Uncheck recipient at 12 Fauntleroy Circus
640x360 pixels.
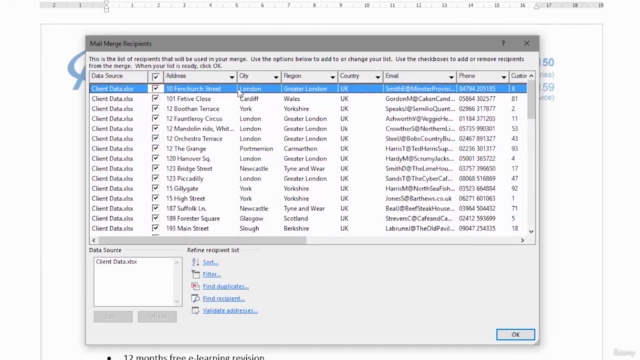click(x=156, y=118)
